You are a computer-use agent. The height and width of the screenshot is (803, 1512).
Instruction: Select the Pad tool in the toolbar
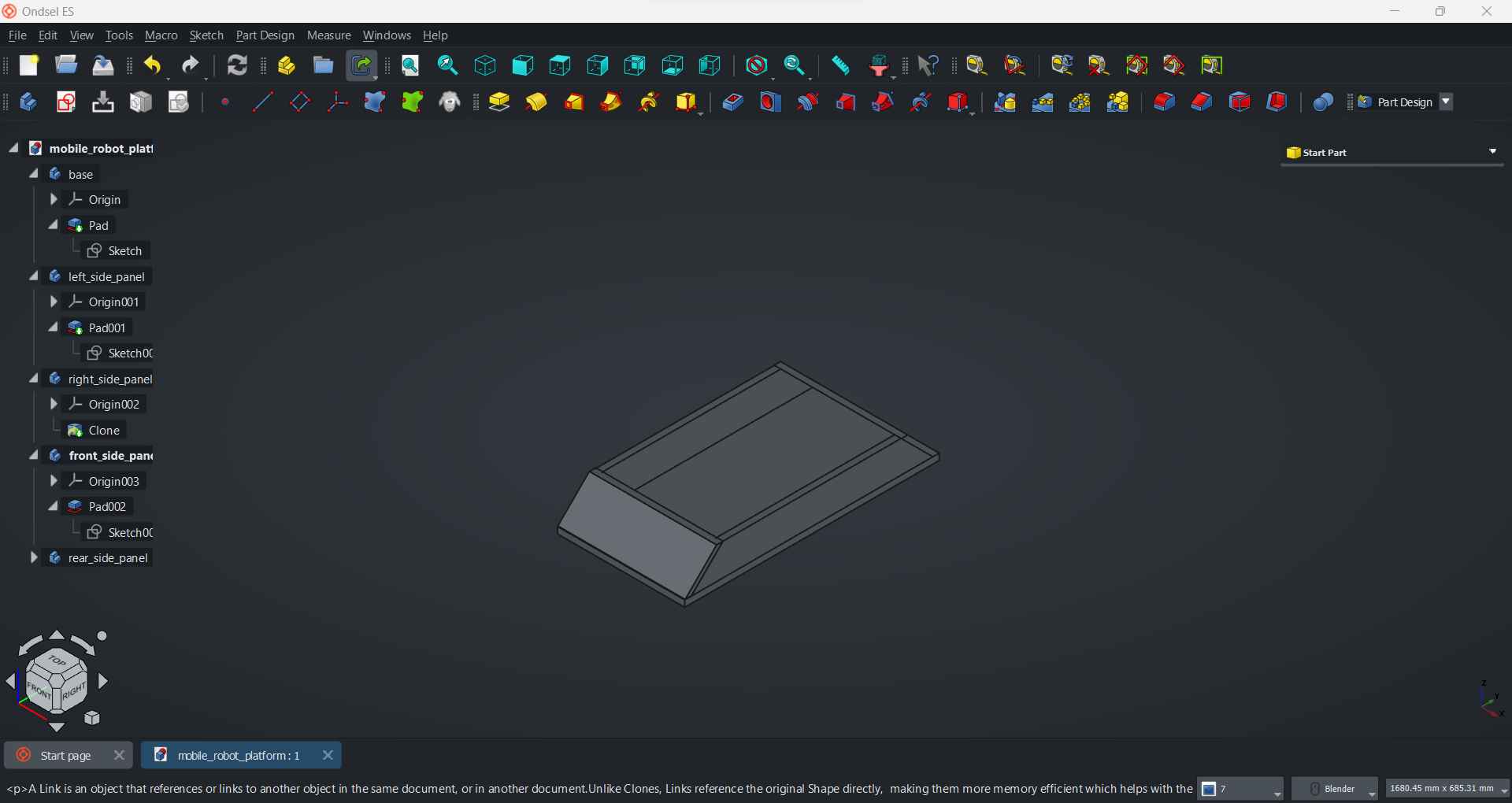point(500,102)
